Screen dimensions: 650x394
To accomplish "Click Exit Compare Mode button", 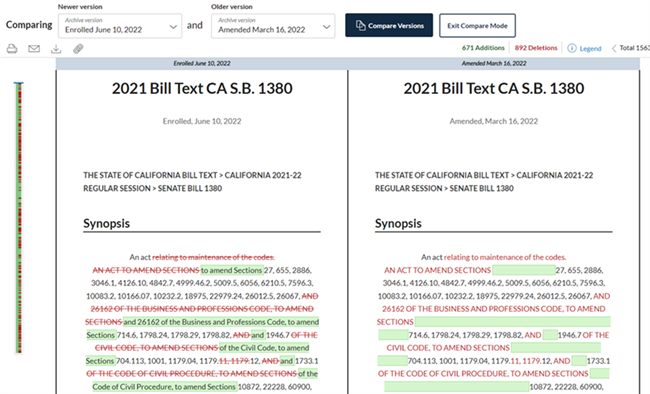I will [x=477, y=26].
